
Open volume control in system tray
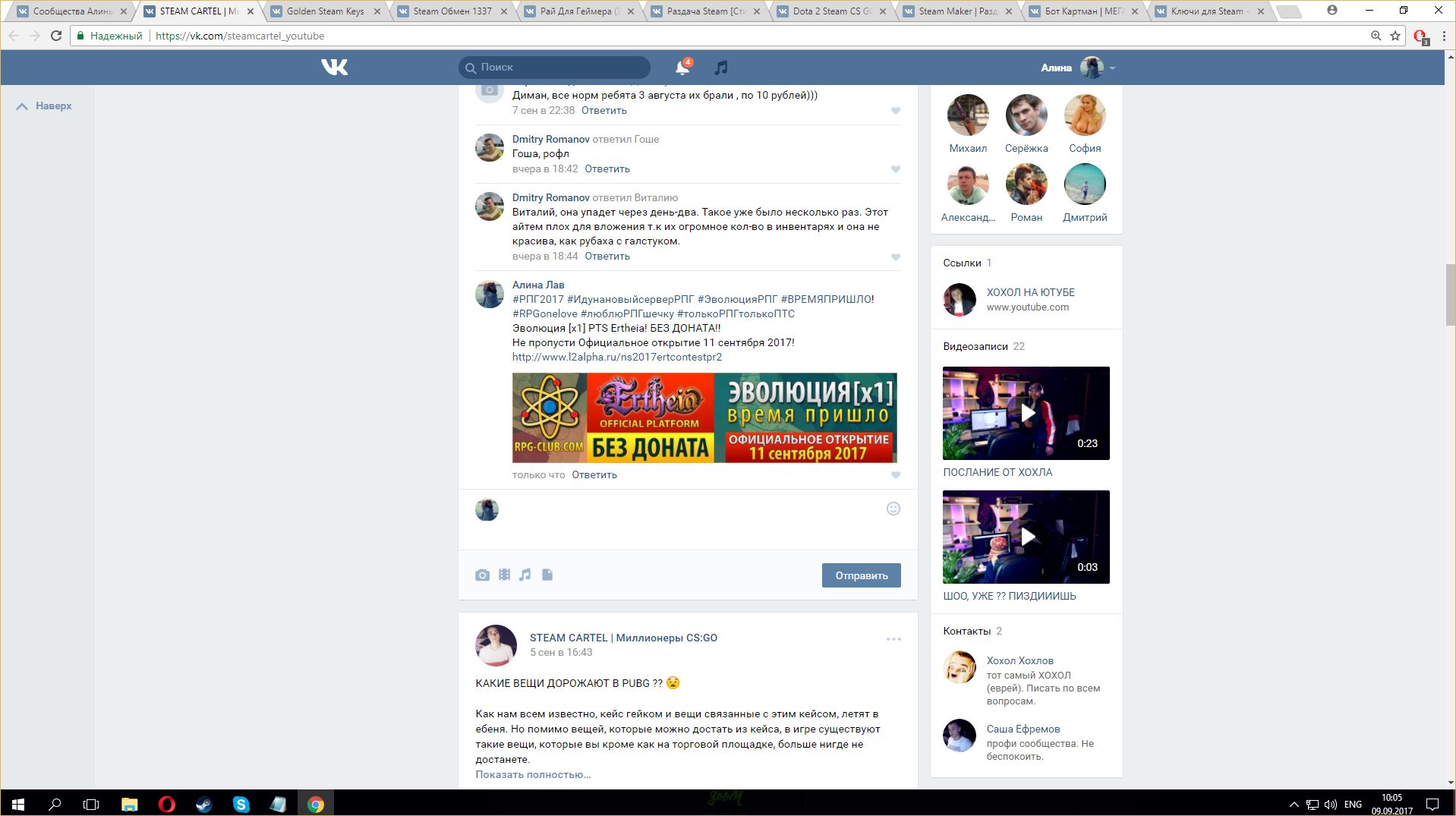[1331, 804]
